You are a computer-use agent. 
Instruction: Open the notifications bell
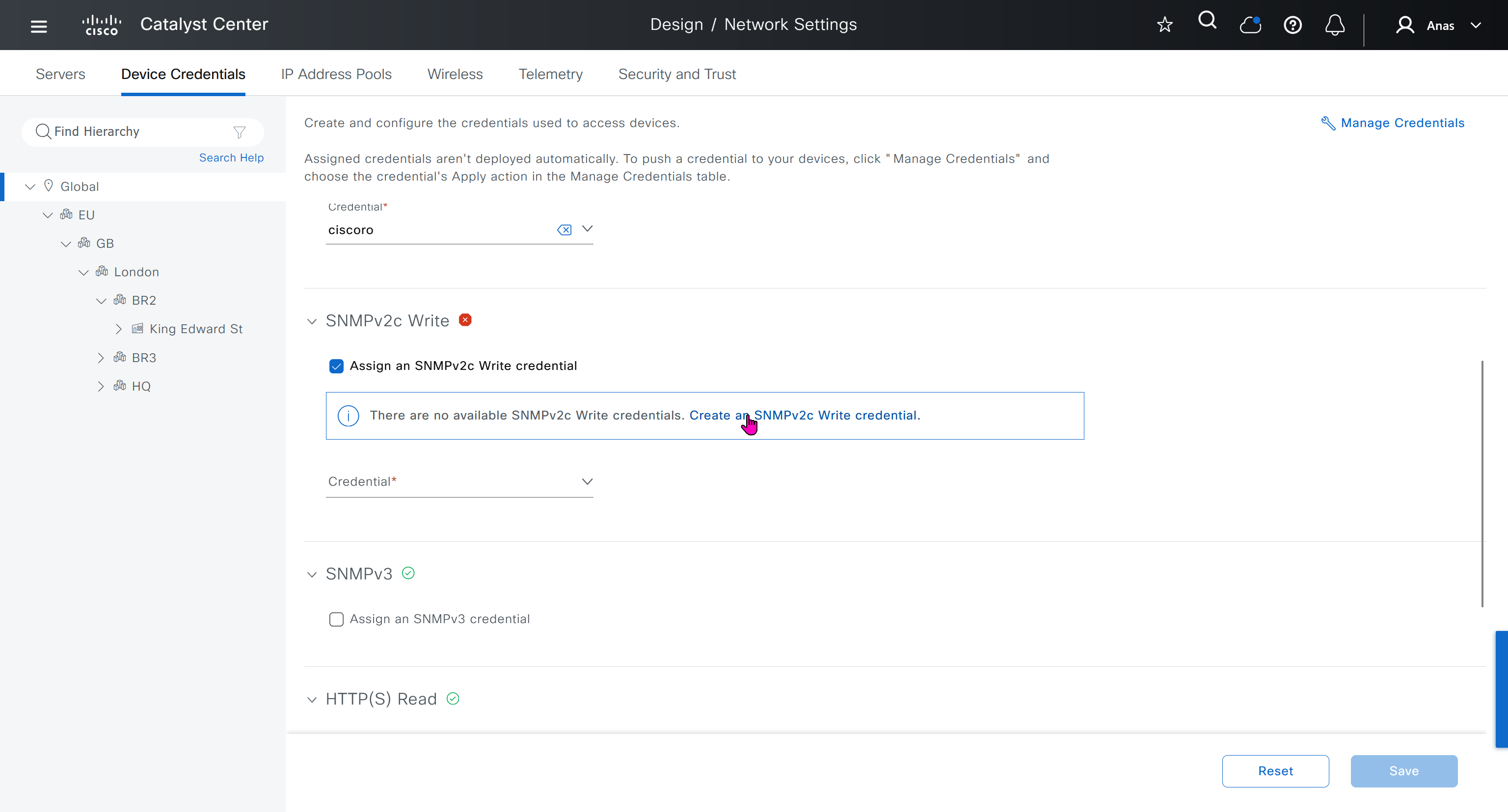tap(1335, 25)
